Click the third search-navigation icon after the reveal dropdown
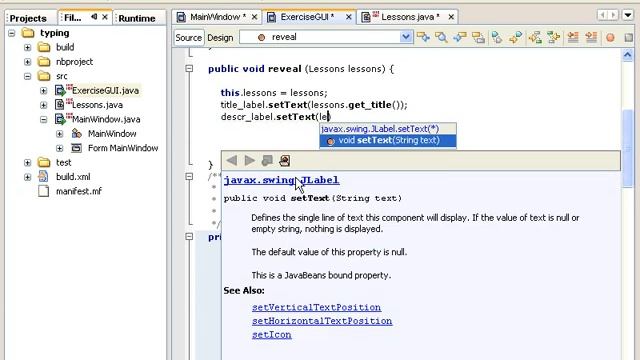This screenshot has height=360, width=640. coord(460,37)
